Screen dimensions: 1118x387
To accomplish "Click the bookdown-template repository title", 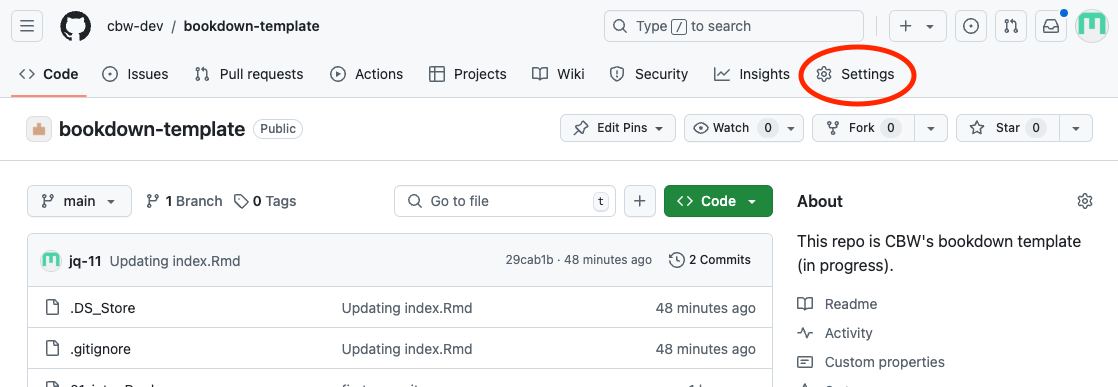I will coord(152,129).
